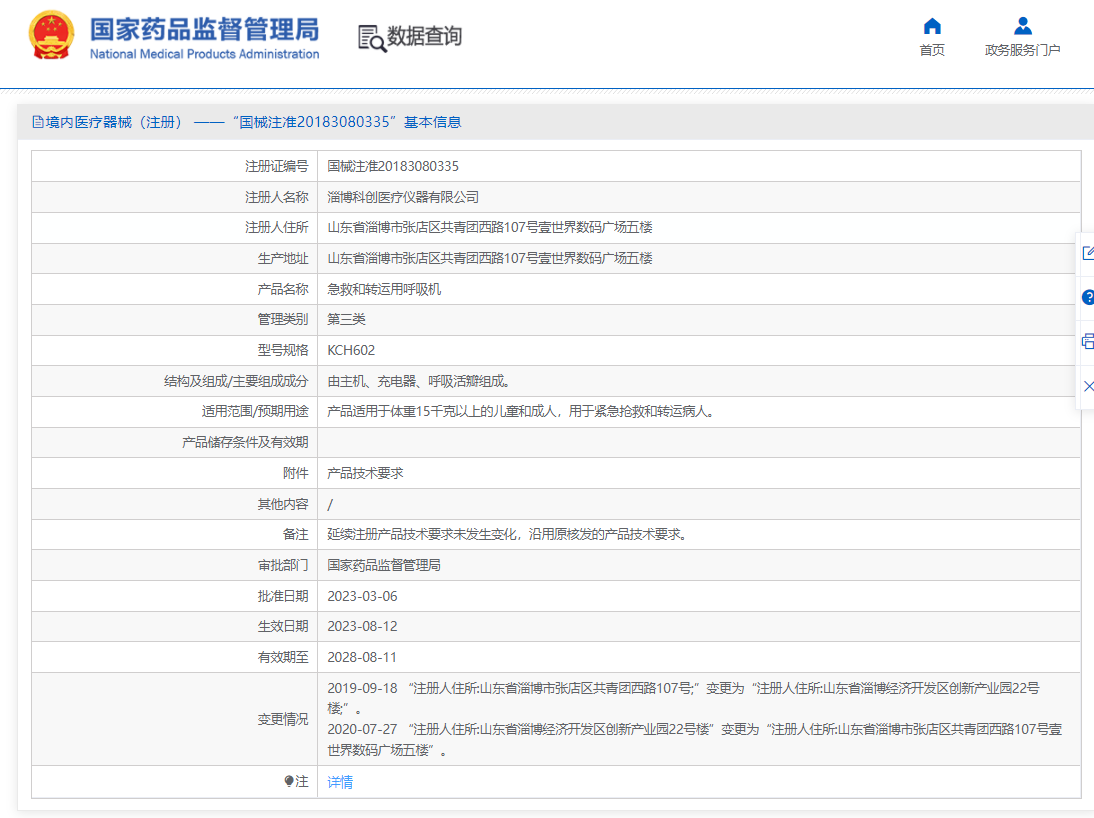
Task: Select 淄博科创医疗仪器有限公司 registrant name
Action: (403, 197)
